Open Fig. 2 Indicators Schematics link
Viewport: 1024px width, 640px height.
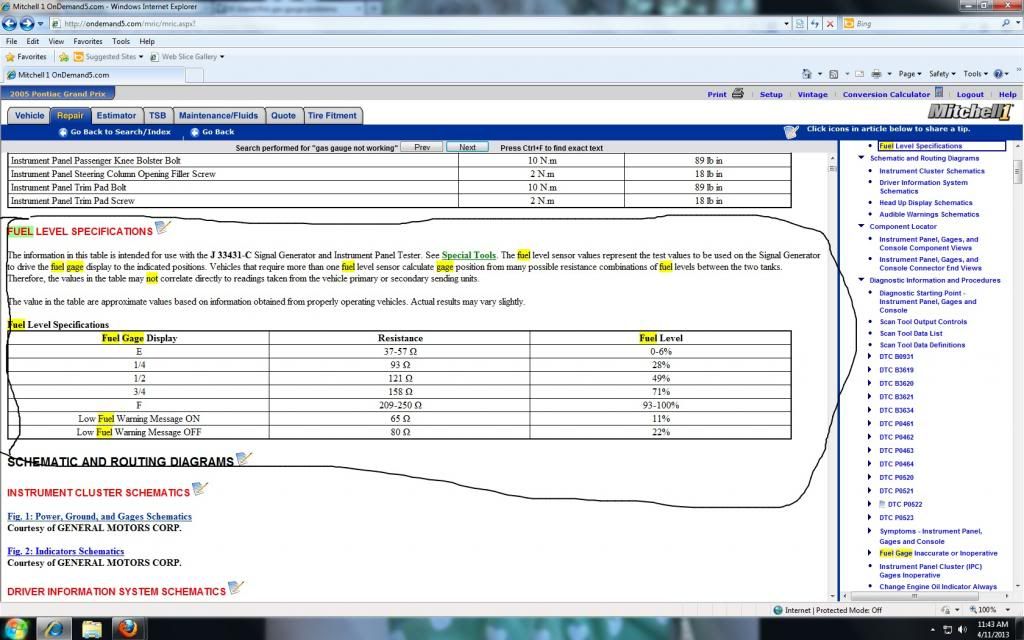[65, 551]
